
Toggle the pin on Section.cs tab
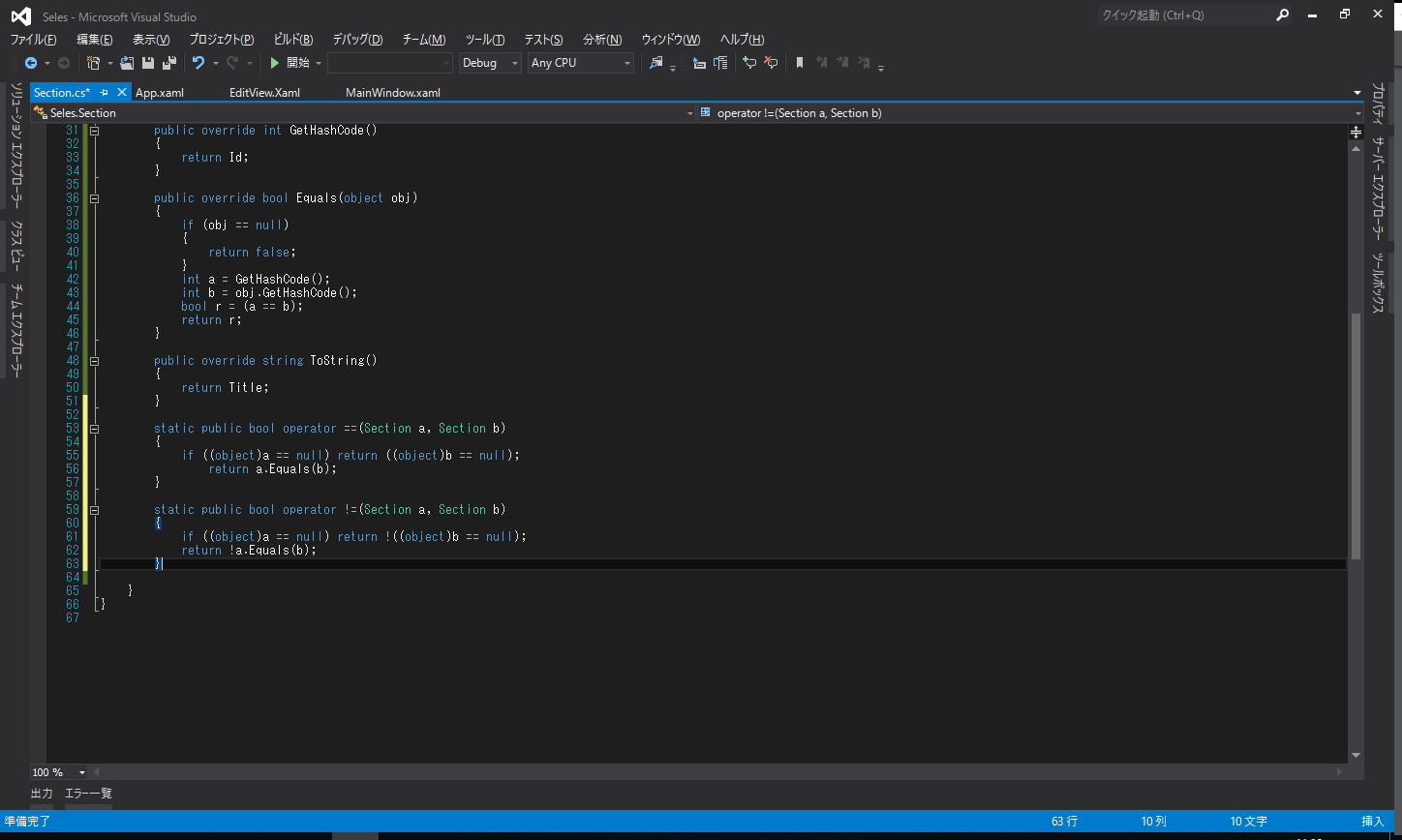pos(105,93)
